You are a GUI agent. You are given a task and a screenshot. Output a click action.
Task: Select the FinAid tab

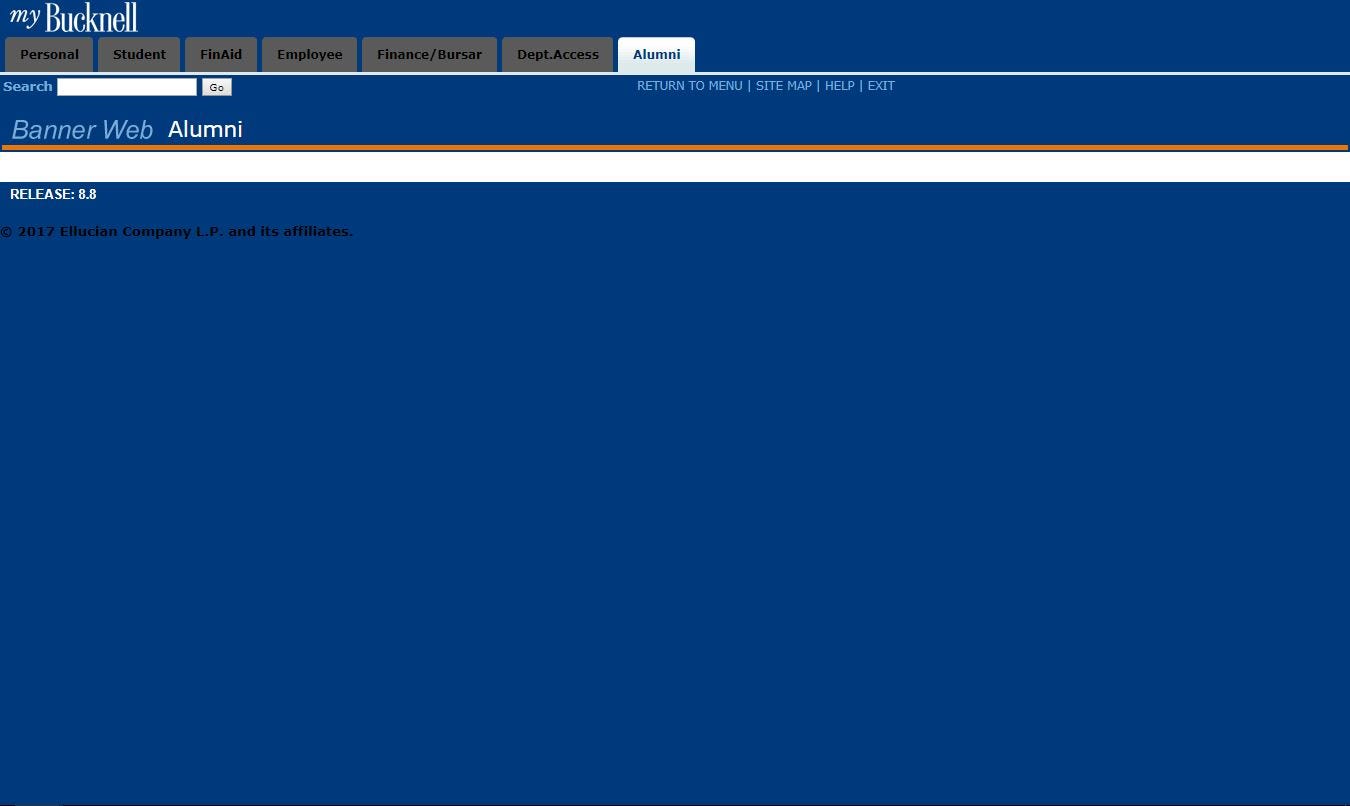tap(221, 55)
